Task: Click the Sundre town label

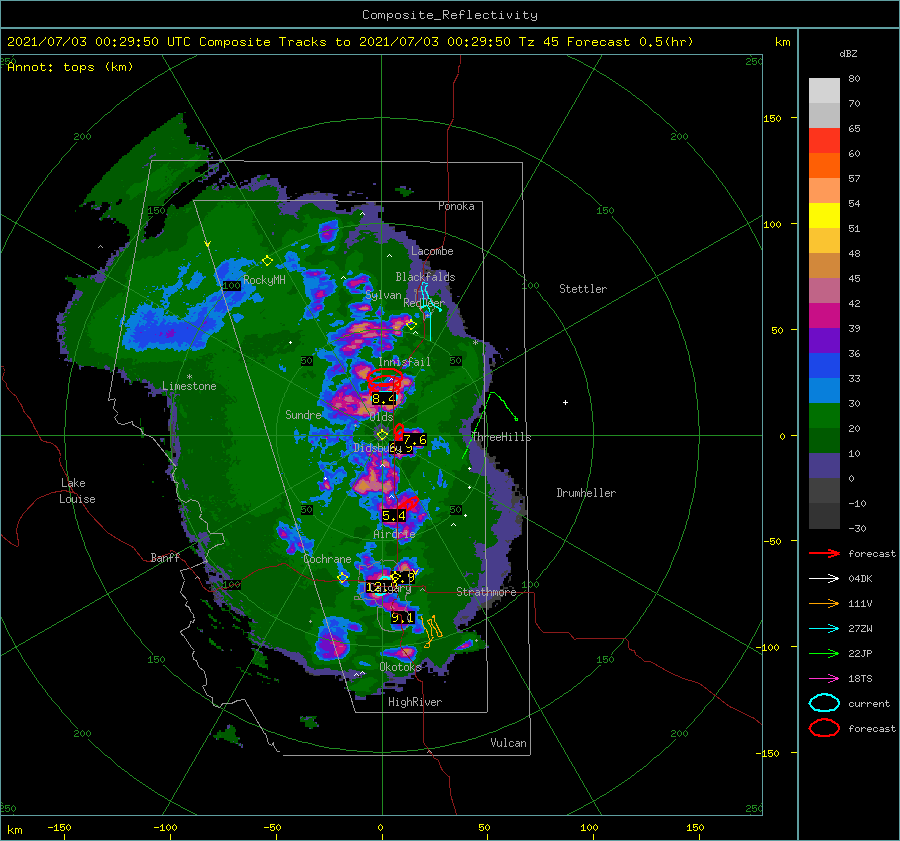Action: point(303,414)
